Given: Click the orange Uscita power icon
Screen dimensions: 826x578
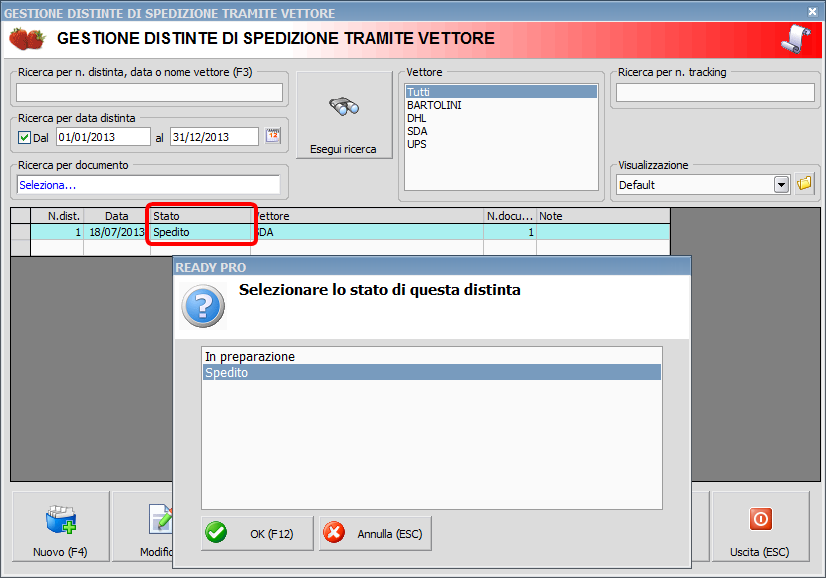Looking at the screenshot, I should tap(760, 519).
